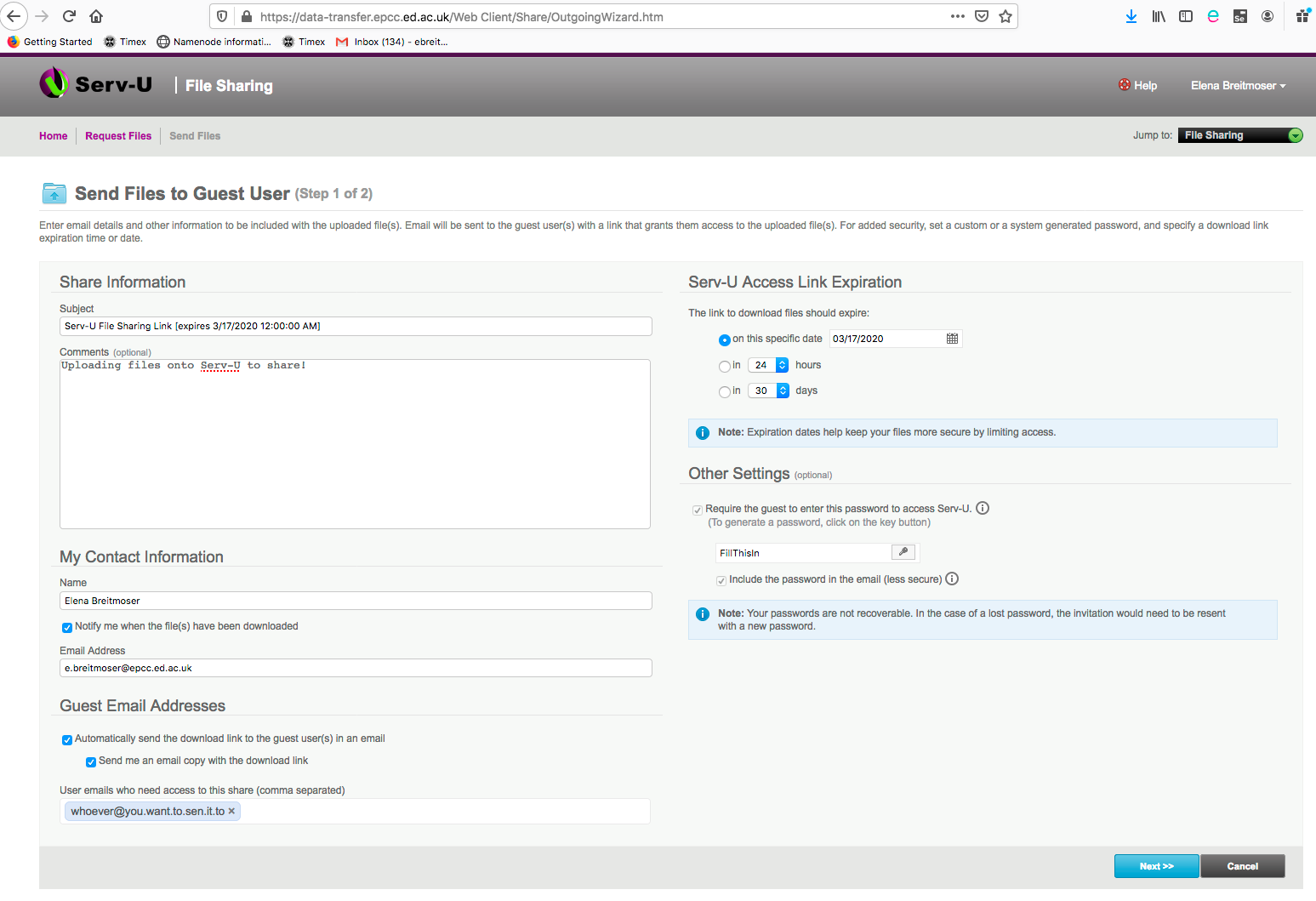Image resolution: width=1316 pixels, height=901 pixels.
Task: Click the Email Address input field
Action: pos(356,668)
